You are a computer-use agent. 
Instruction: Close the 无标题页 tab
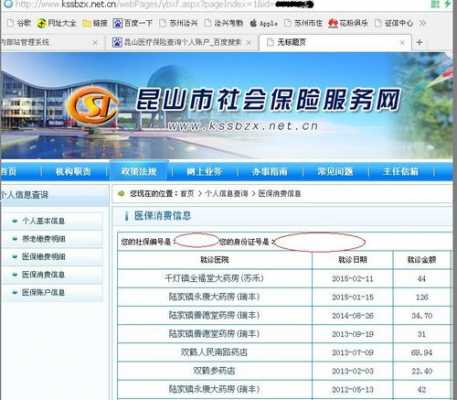(x=402, y=43)
